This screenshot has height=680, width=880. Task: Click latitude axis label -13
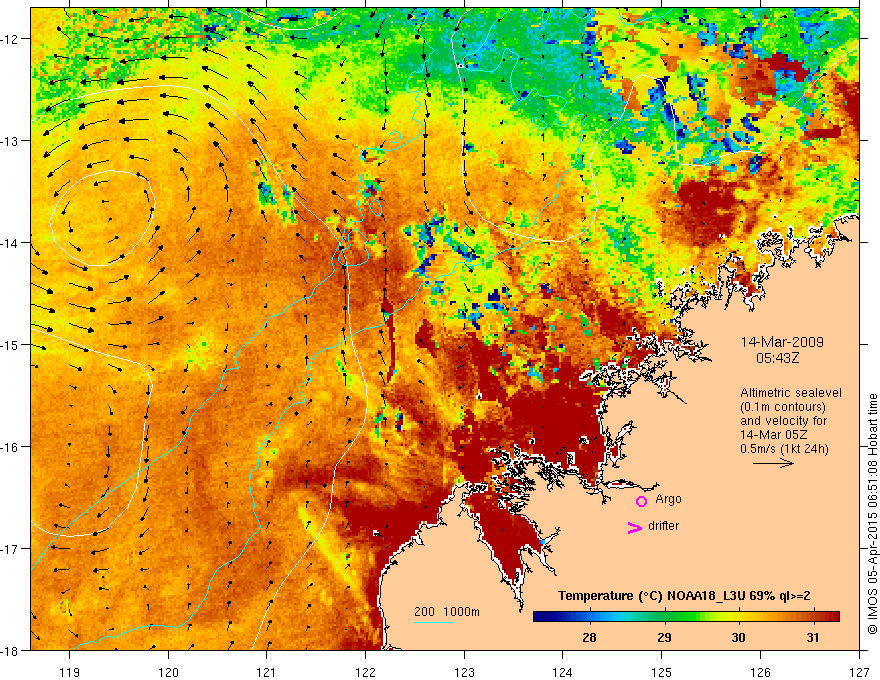(x=11, y=141)
